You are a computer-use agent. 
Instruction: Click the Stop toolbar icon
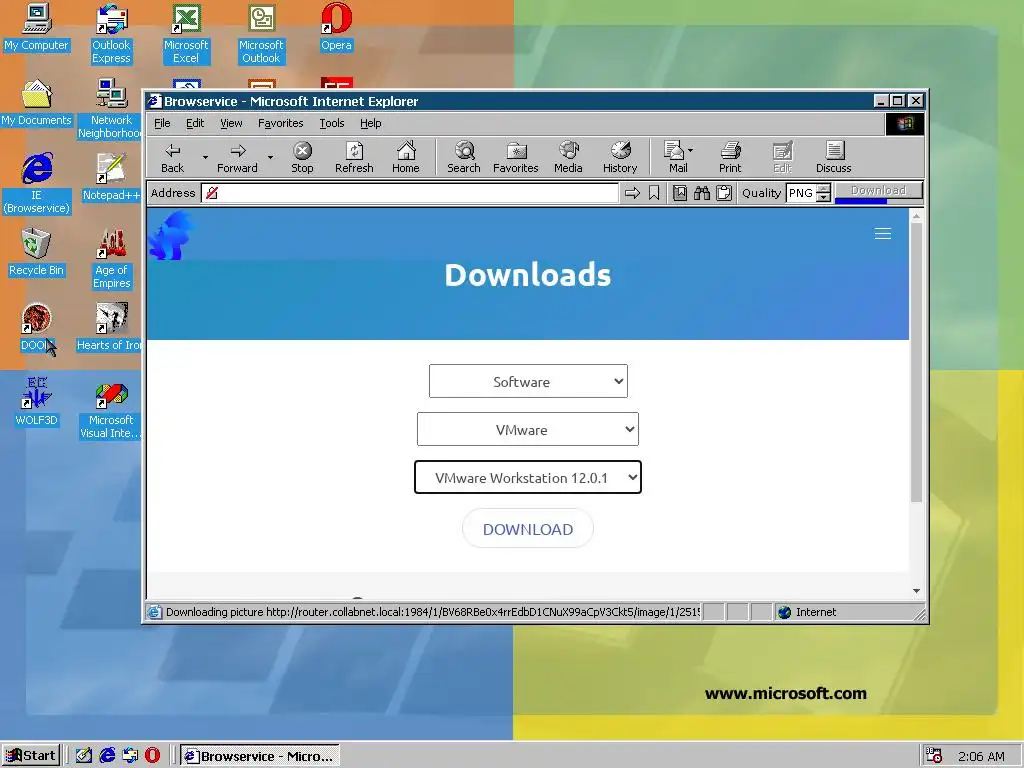(x=302, y=158)
